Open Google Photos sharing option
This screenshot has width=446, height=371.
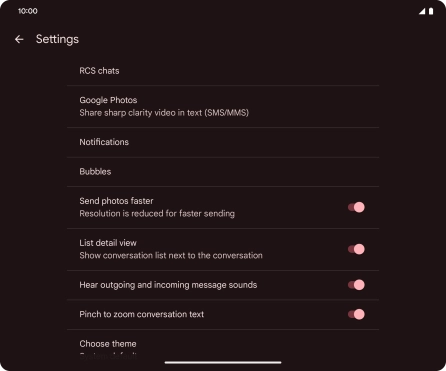[223, 107]
